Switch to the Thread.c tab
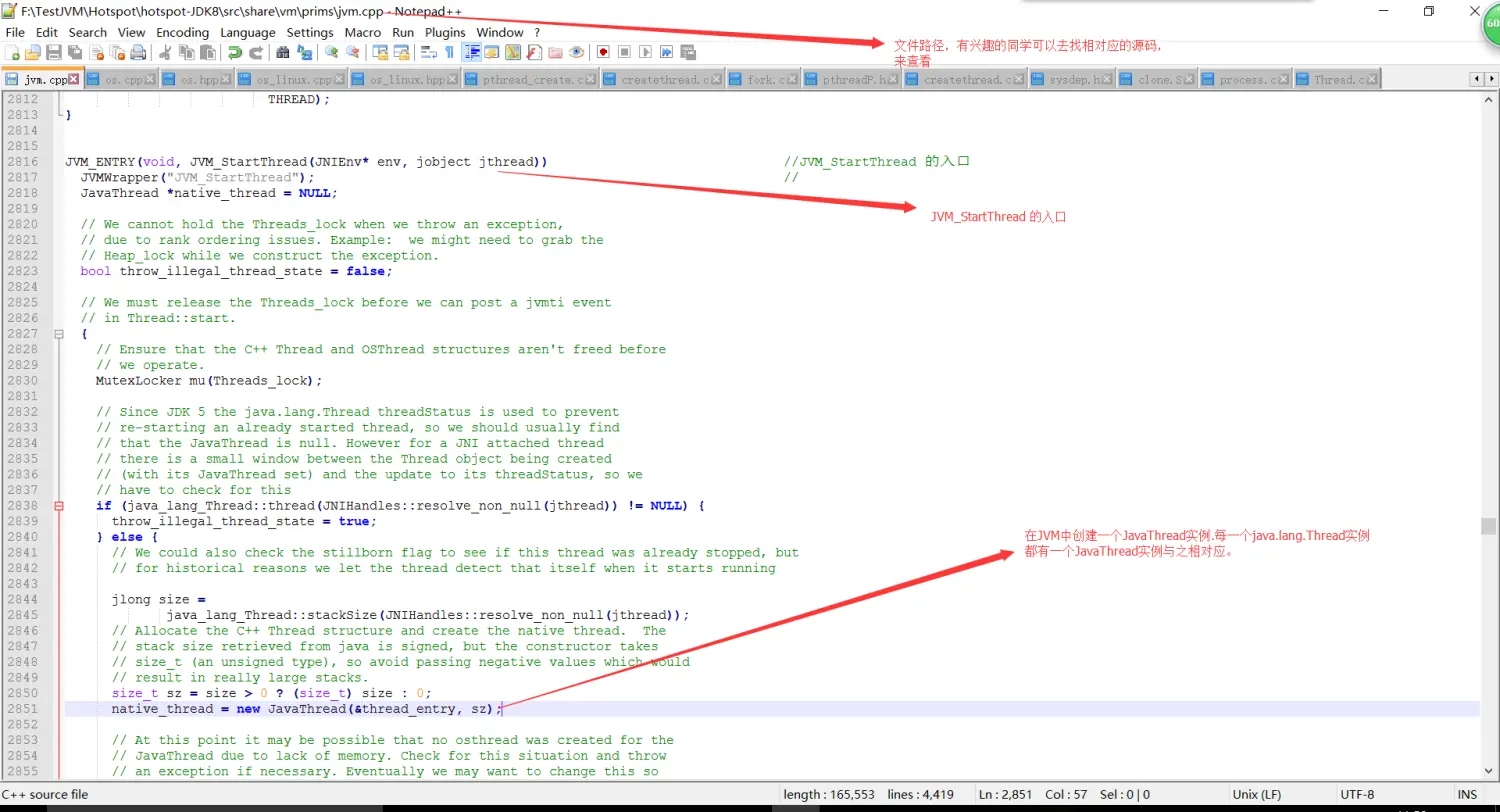Image resolution: width=1500 pixels, height=812 pixels. click(1335, 79)
